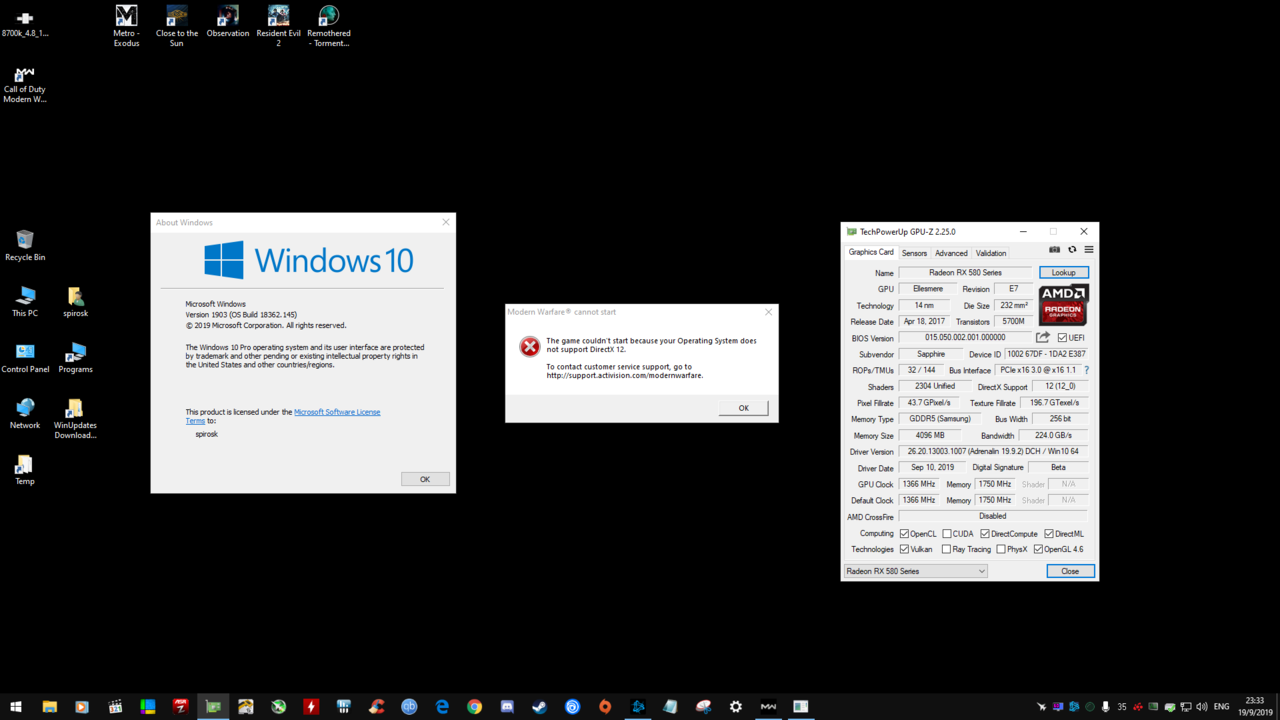
Task: Close the Modern Warfare cannot start dialog
Action: (768, 312)
